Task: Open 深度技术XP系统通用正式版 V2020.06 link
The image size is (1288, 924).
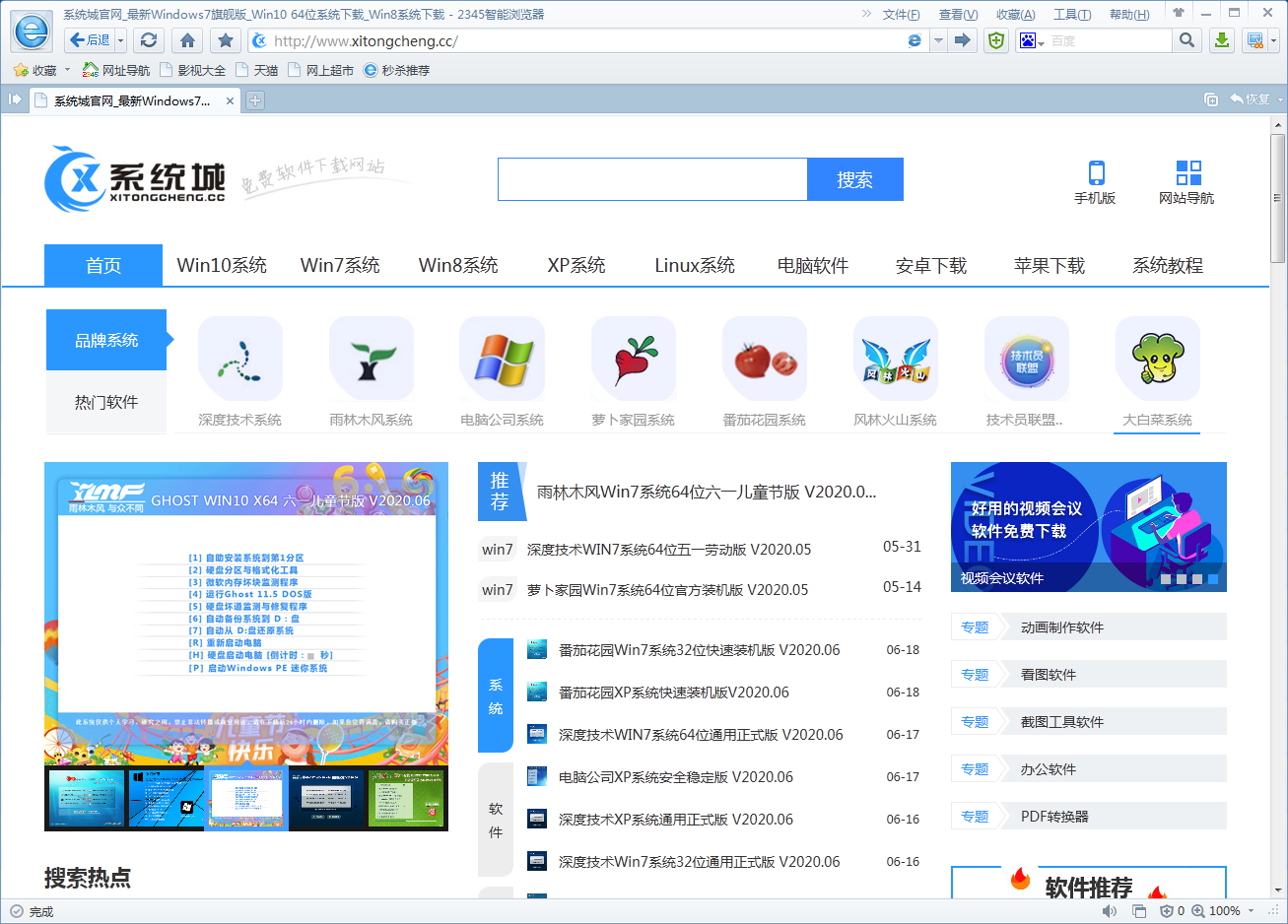Action: (x=676, y=820)
